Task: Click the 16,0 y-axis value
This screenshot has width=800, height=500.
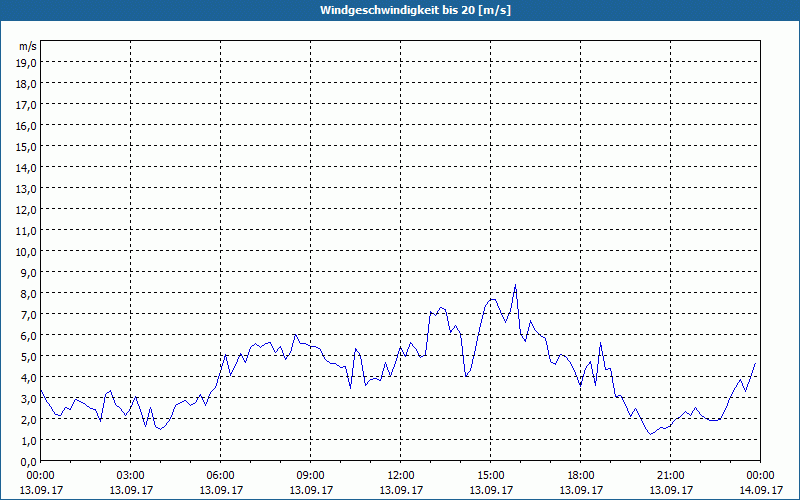Action: pyautogui.click(x=28, y=126)
